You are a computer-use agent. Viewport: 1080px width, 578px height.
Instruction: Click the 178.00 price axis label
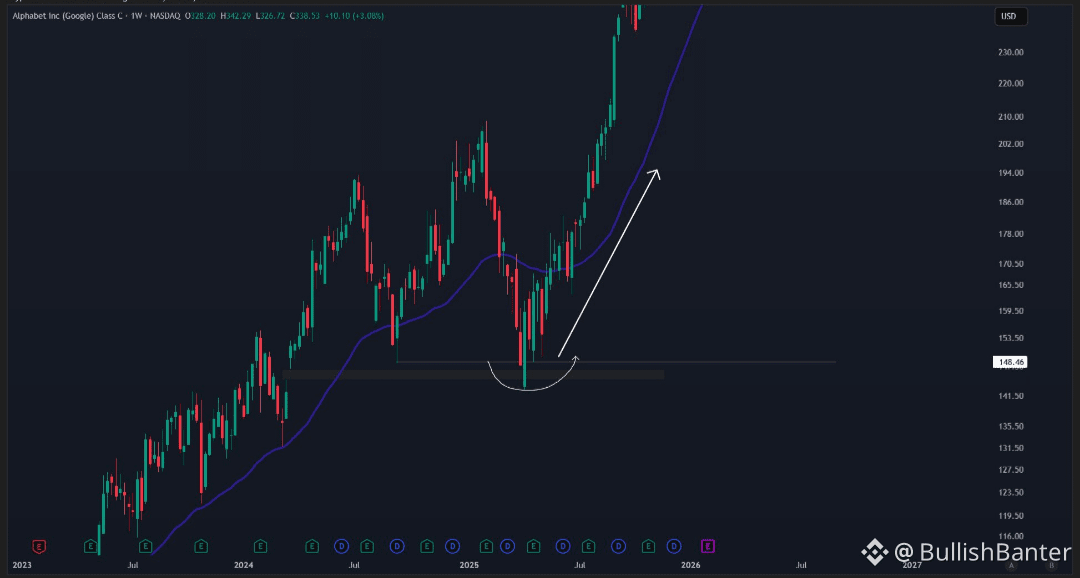pyautogui.click(x=1010, y=234)
